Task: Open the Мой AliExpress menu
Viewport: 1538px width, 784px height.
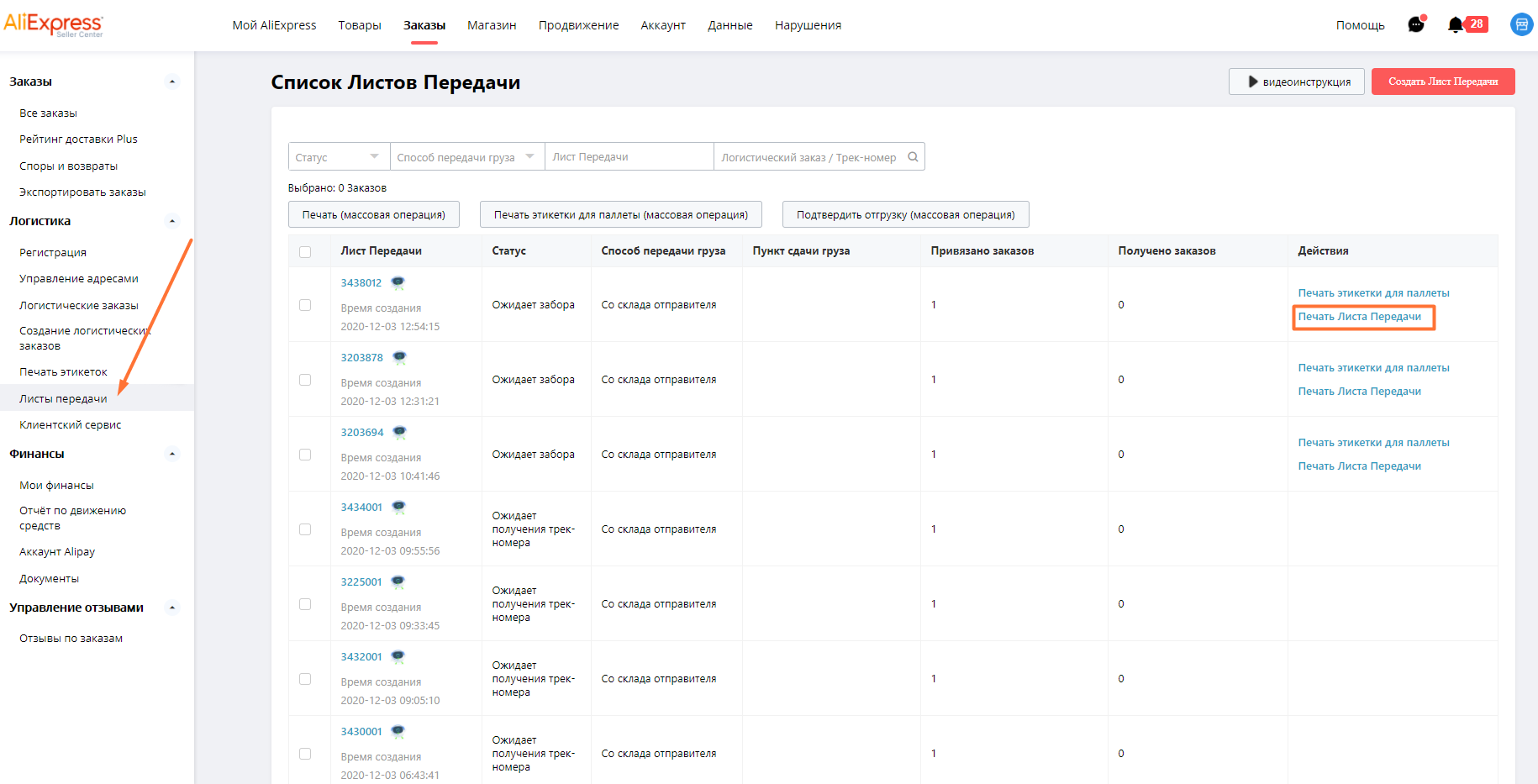Action: pyautogui.click(x=274, y=25)
